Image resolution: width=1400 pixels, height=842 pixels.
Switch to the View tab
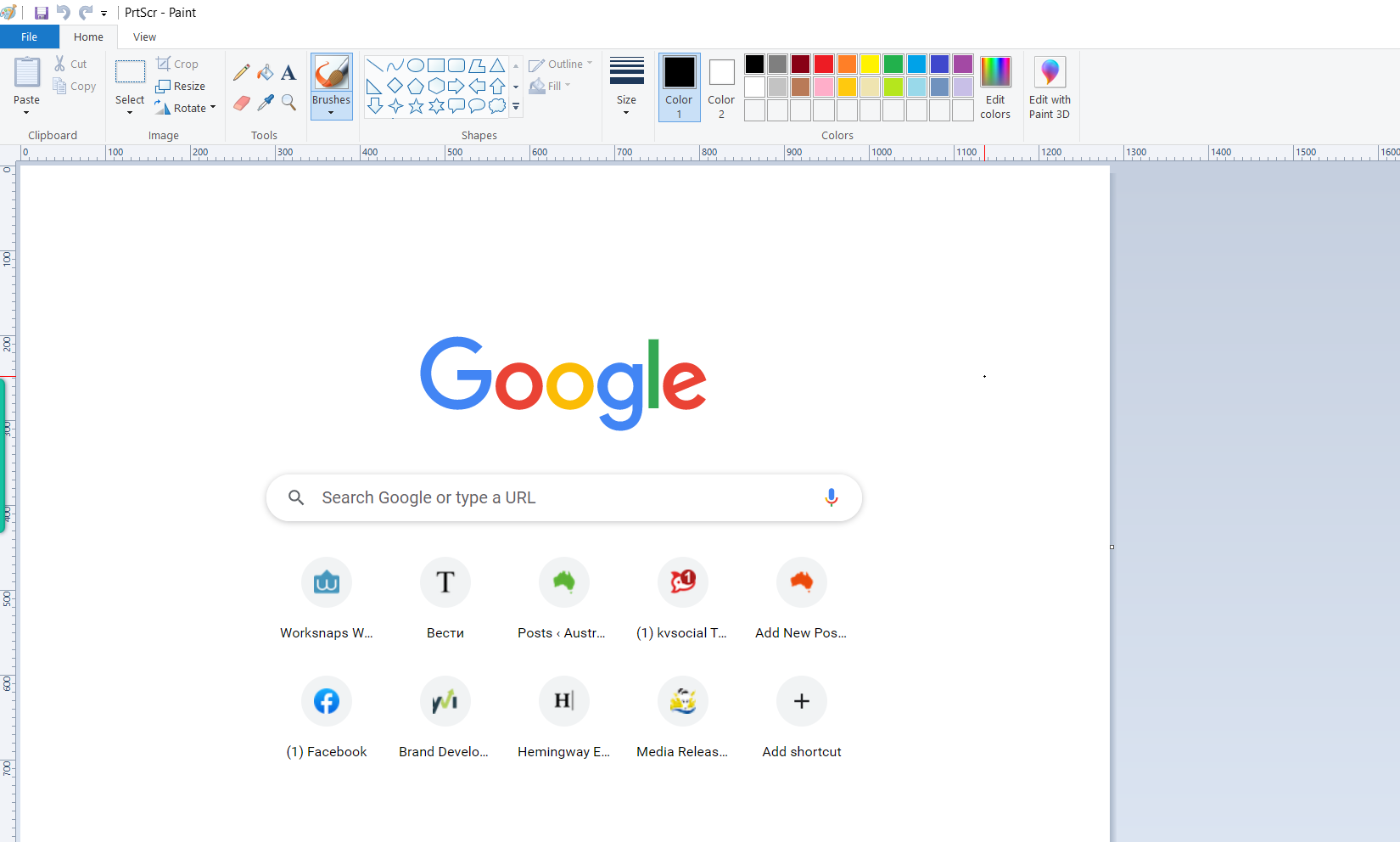coord(143,36)
